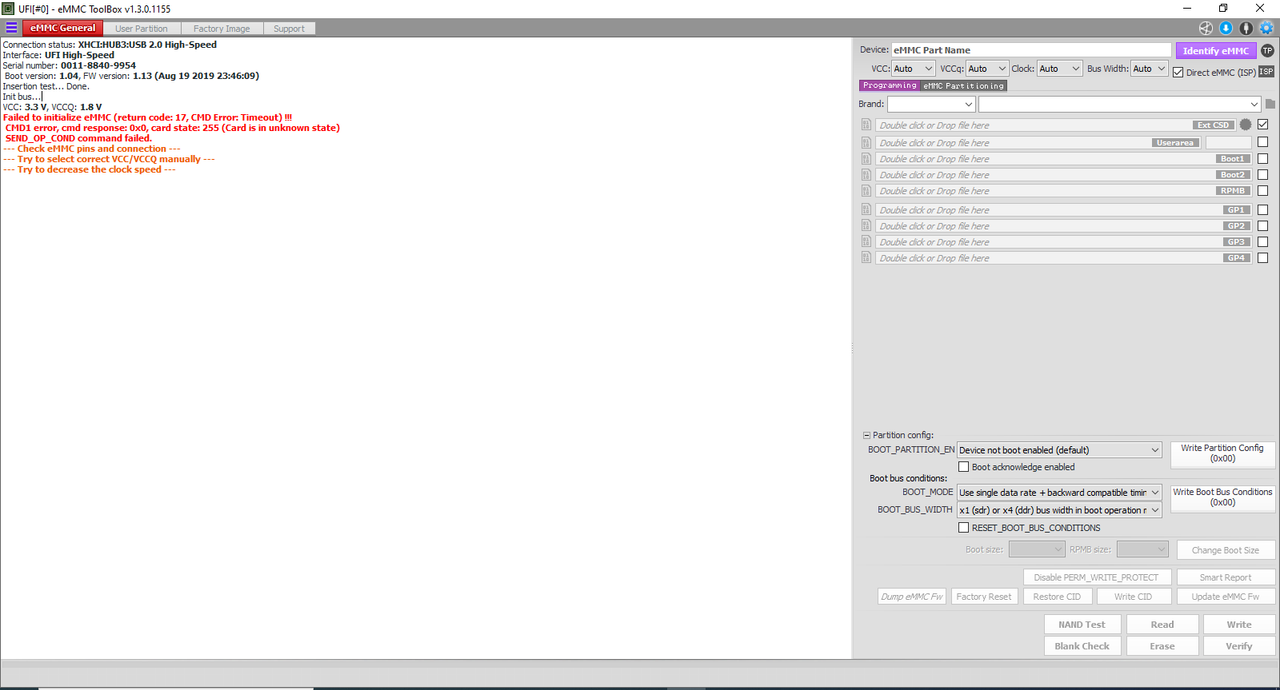Open the hamburger main menu

[11, 28]
